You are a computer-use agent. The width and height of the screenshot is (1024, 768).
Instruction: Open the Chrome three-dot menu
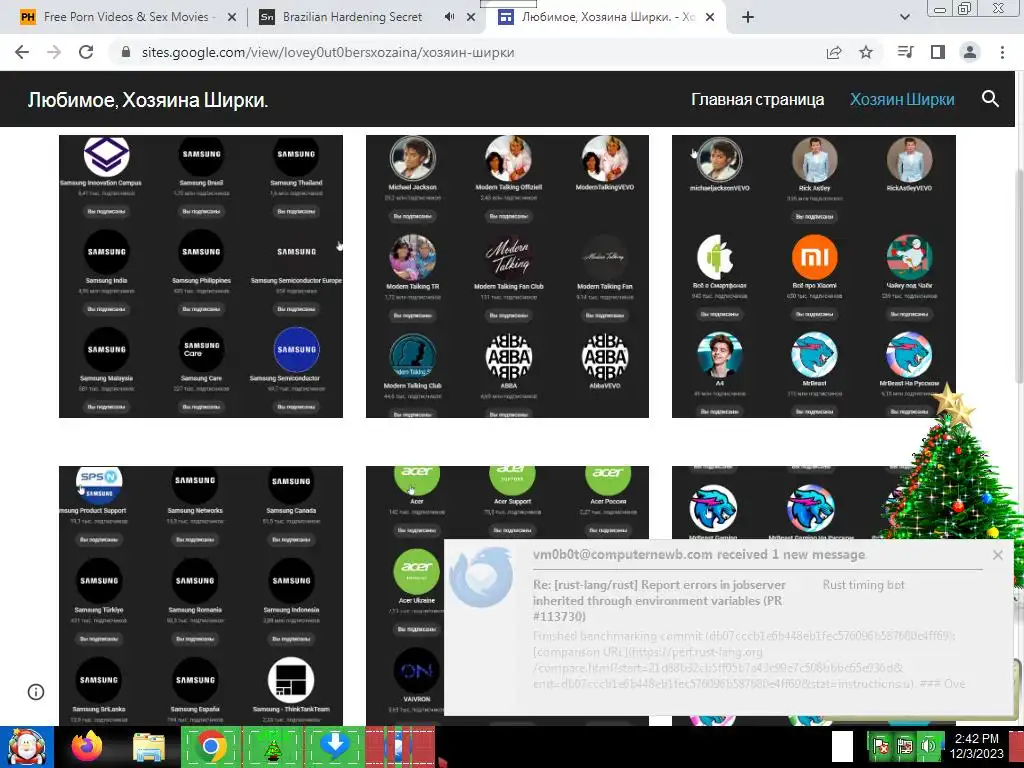pos(1002,52)
